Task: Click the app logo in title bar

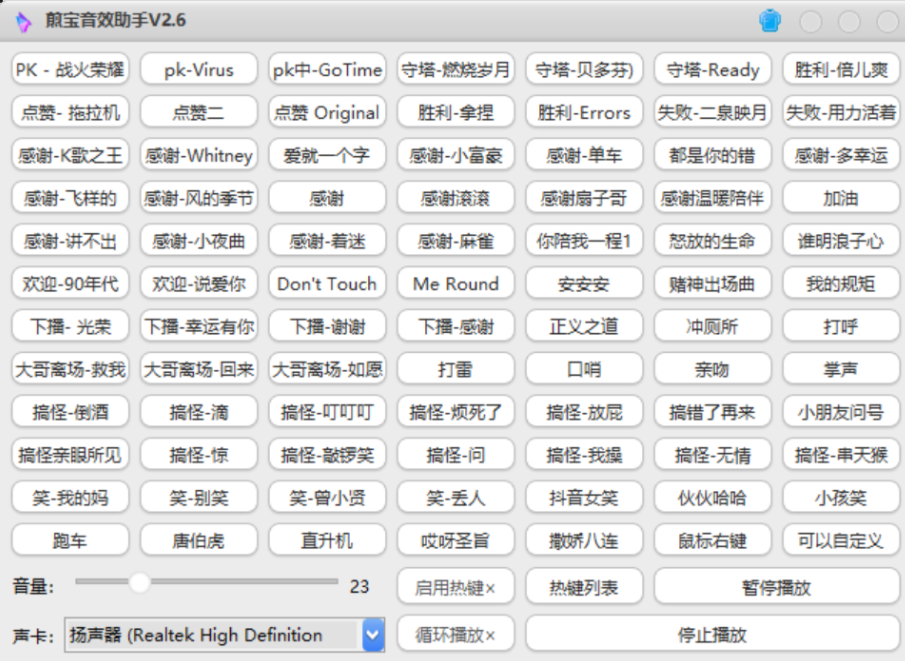Action: [23, 21]
